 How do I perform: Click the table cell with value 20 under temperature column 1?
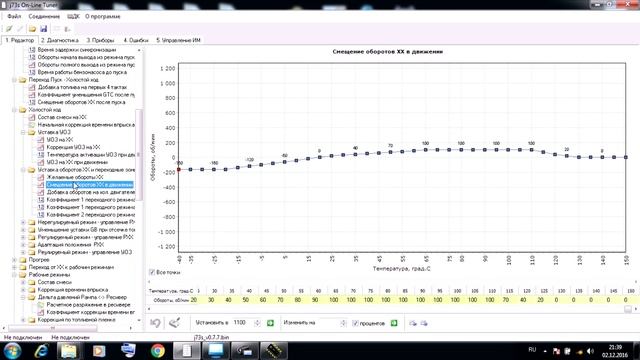tap(194, 300)
